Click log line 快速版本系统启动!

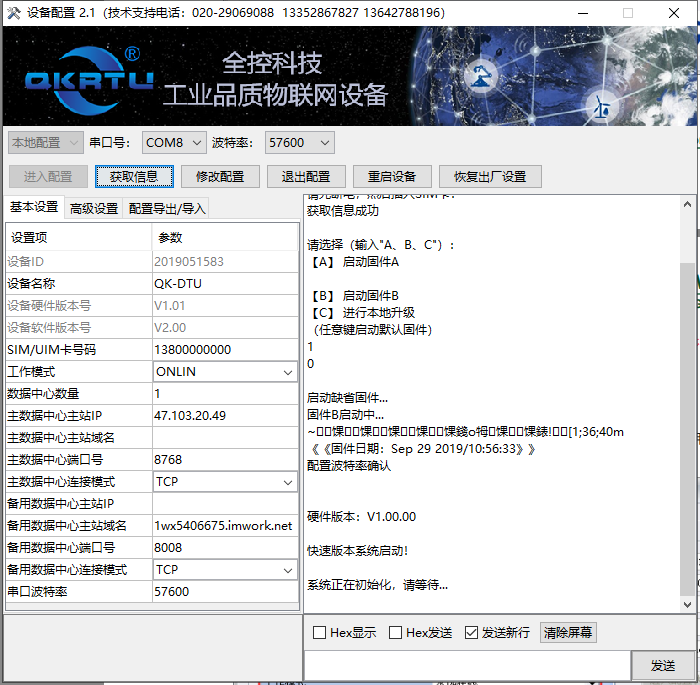point(357,551)
